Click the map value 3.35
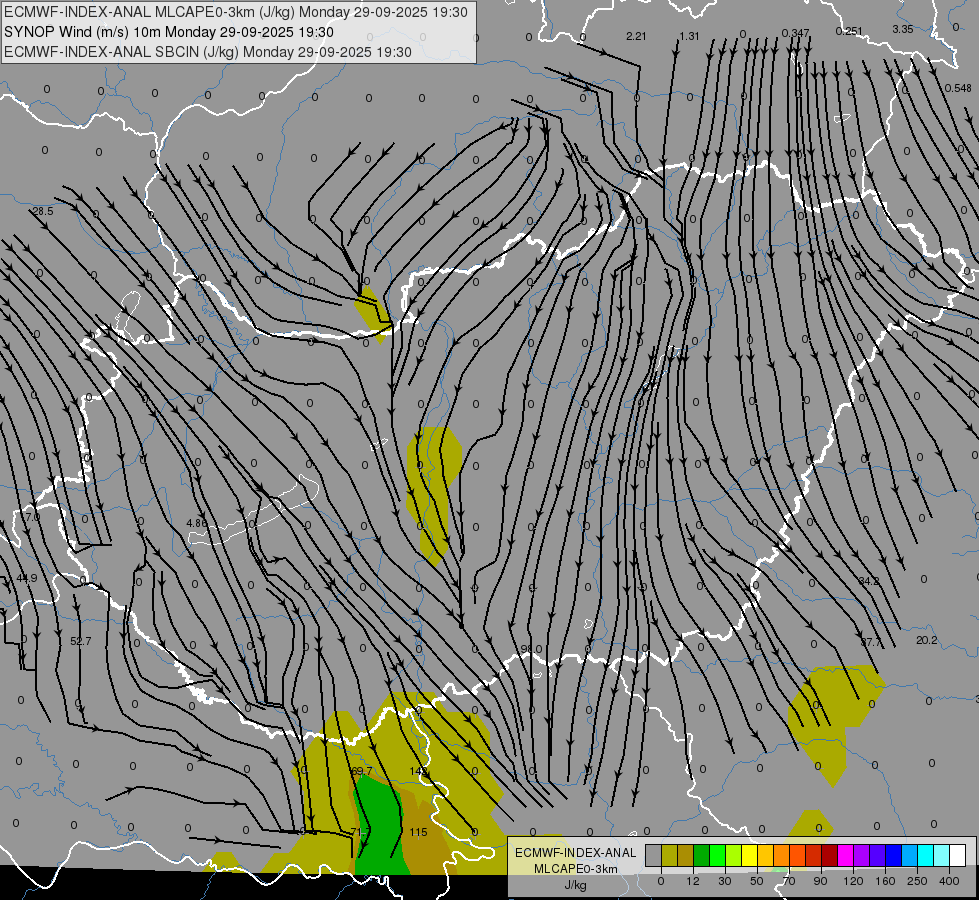Image resolution: width=979 pixels, height=900 pixels. pos(903,29)
